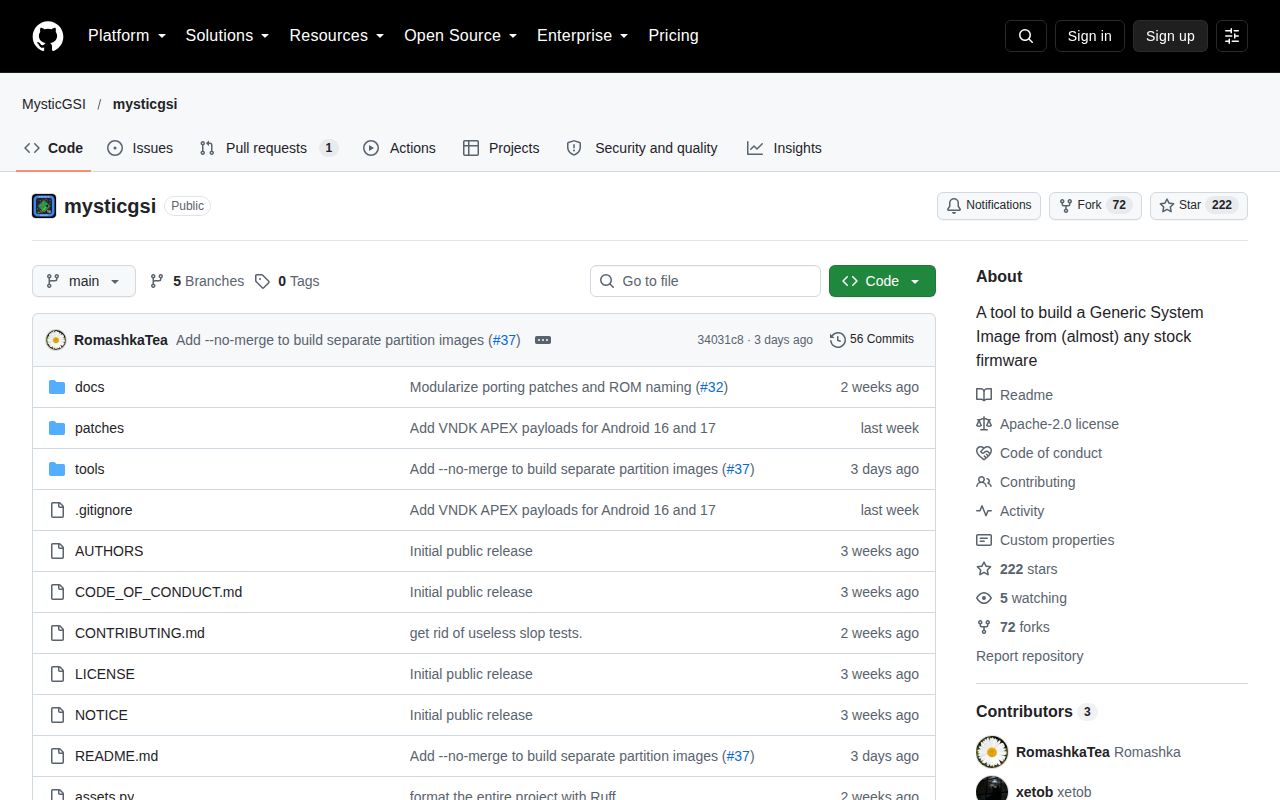Click the mysticgsi repository avatar icon
Image resolution: width=1280 pixels, height=800 pixels.
(x=44, y=206)
